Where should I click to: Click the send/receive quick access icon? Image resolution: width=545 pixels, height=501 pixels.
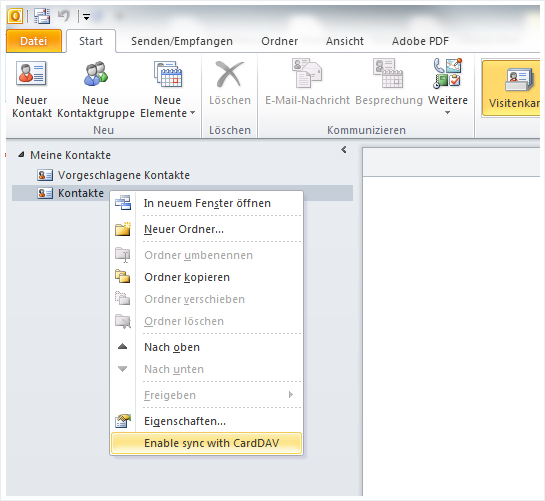[42, 16]
